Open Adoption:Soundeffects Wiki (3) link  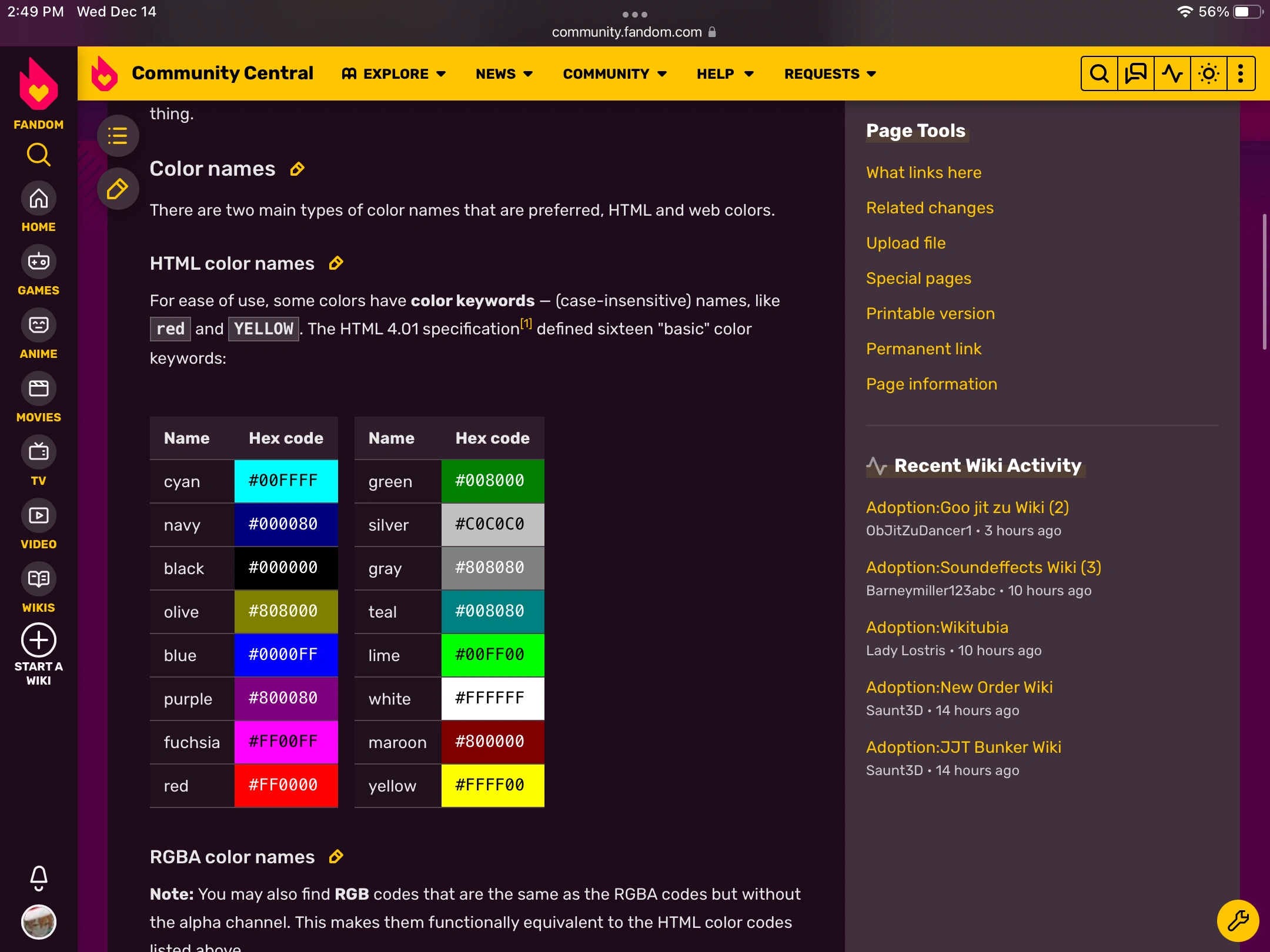coord(983,567)
